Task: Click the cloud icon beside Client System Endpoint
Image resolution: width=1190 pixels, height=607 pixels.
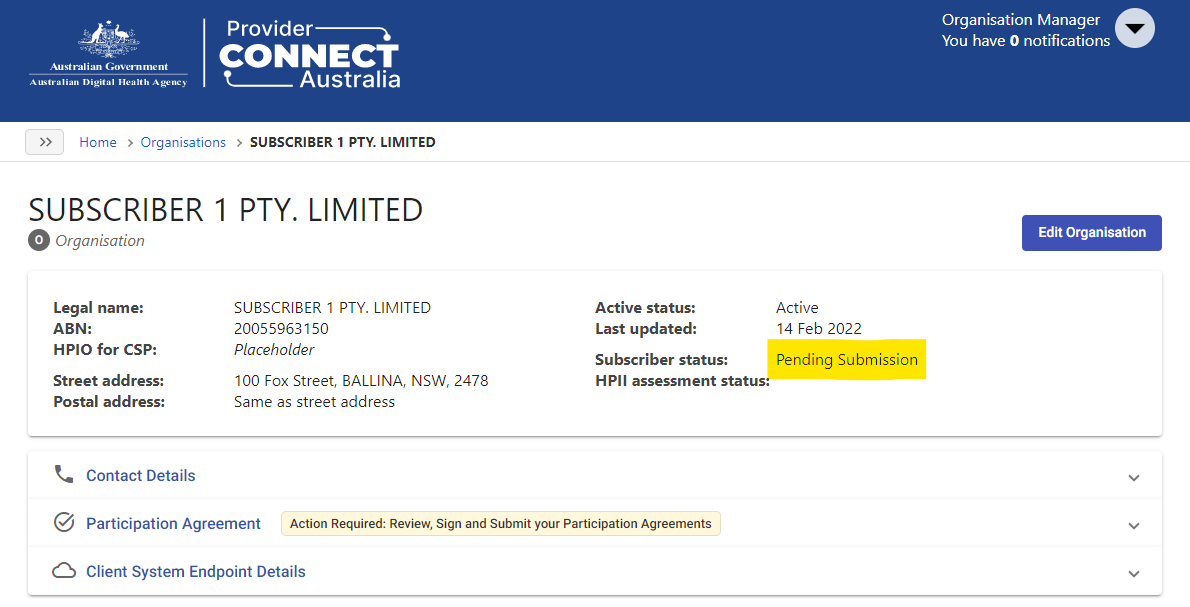Action: pos(64,571)
